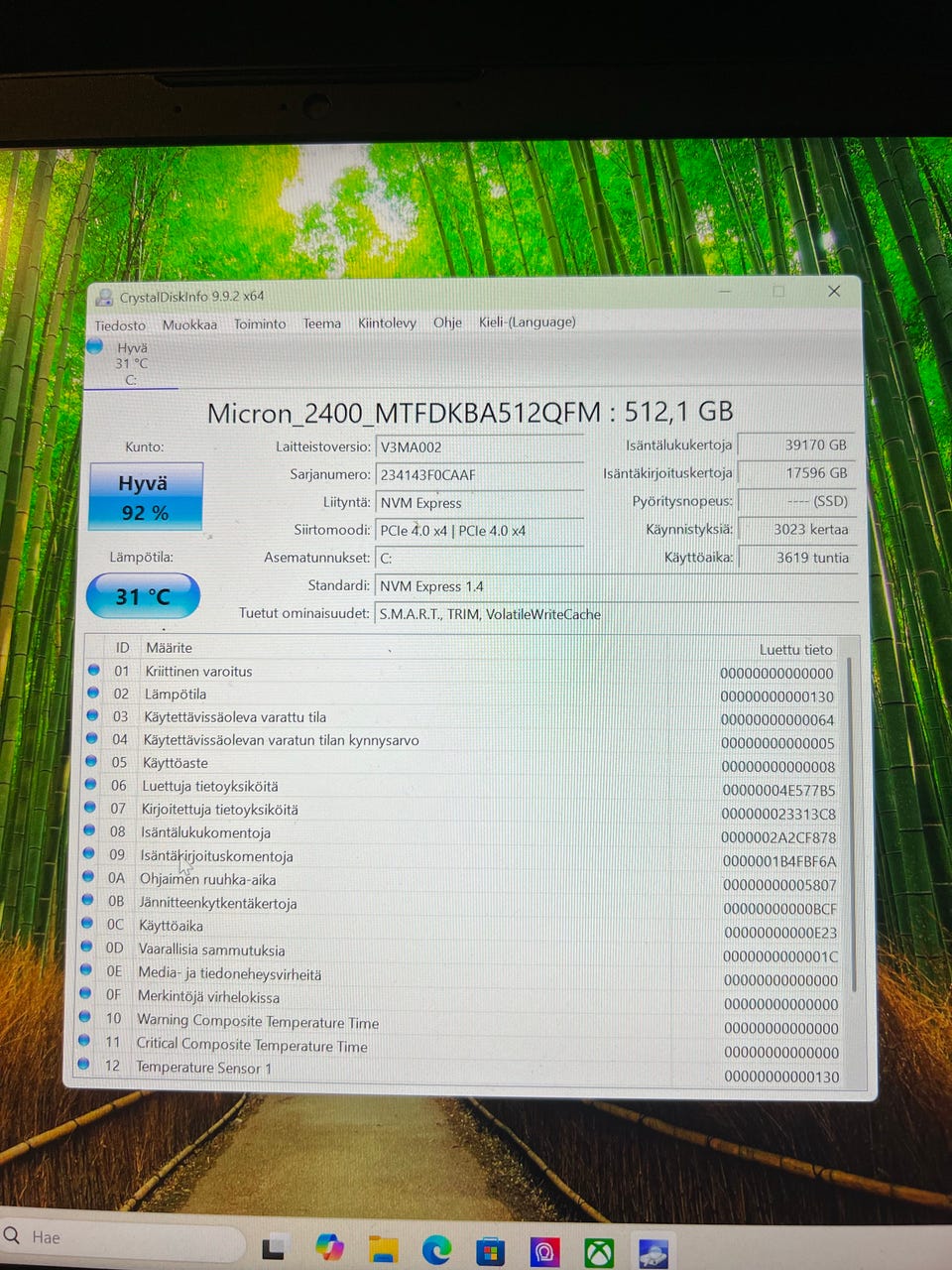This screenshot has width=952, height=1270.
Task: Click the power-on hours 3619 tuntia
Action: click(796, 558)
